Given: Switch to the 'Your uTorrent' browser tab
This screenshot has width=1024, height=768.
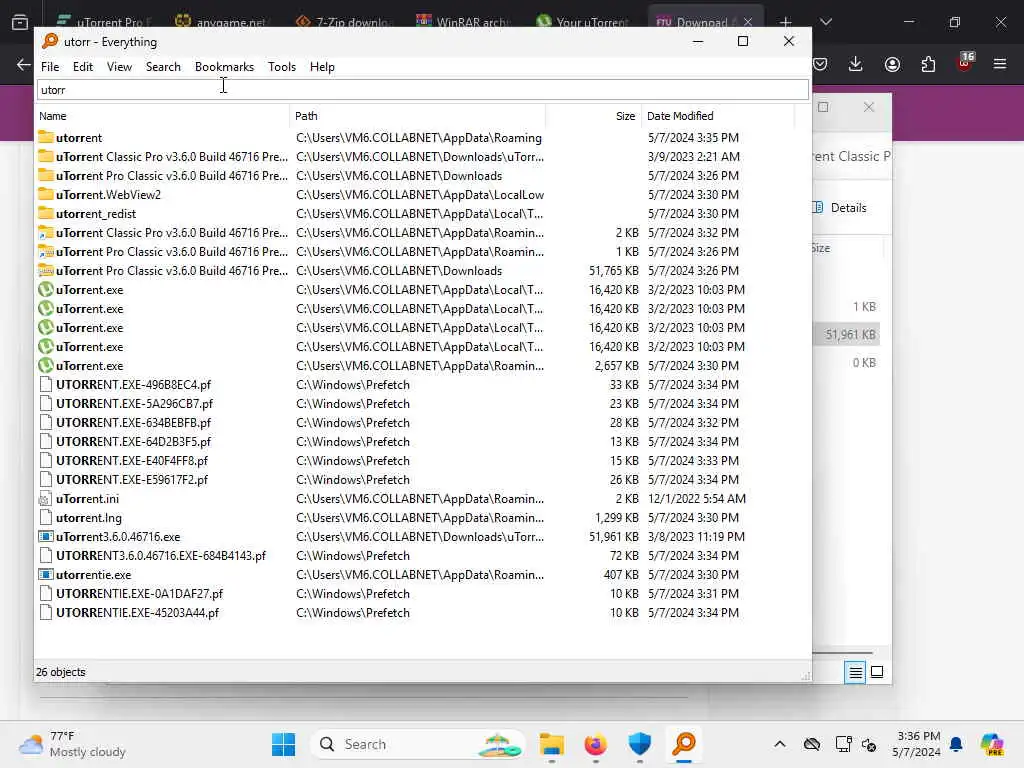Looking at the screenshot, I should pos(583,22).
